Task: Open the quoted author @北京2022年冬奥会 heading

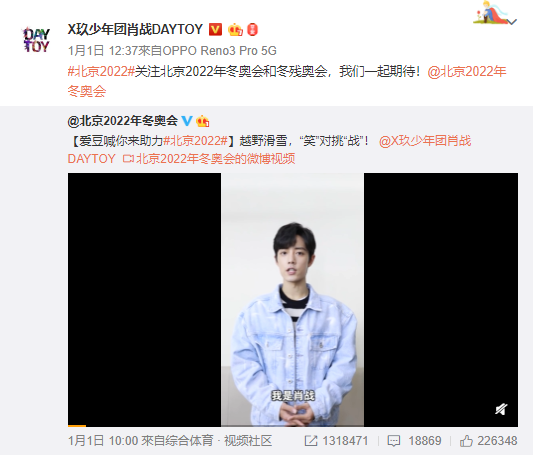Action: [122, 121]
